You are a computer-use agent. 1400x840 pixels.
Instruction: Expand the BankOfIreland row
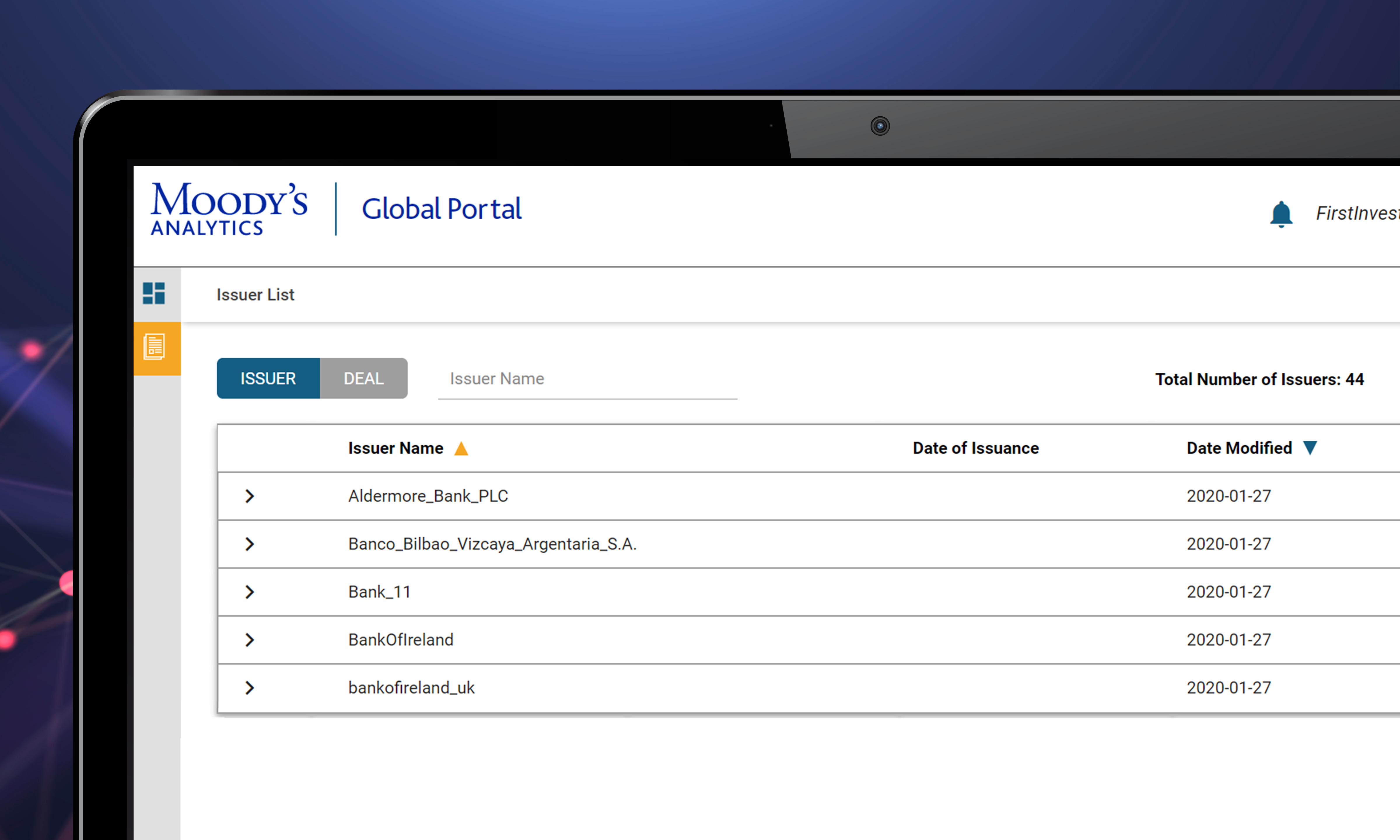[x=250, y=640]
